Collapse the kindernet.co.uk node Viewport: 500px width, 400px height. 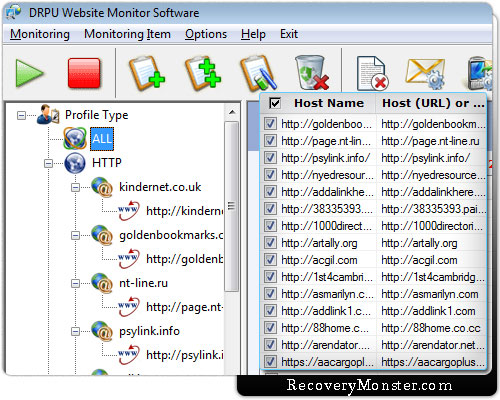[75, 188]
